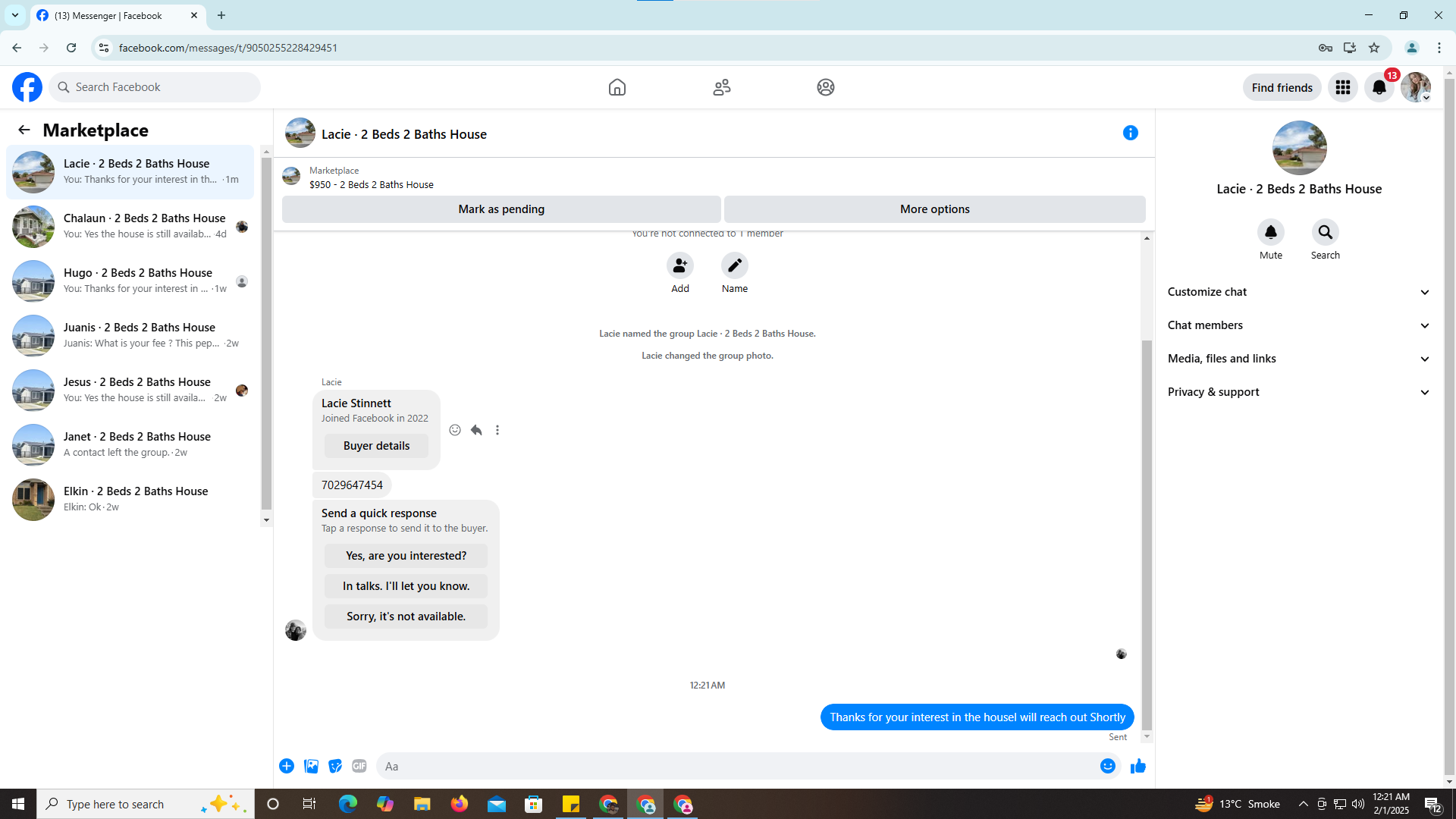This screenshot has height=819, width=1456.
Task: Open Juanis 2 Beds 2 Baths House chat
Action: coord(130,336)
